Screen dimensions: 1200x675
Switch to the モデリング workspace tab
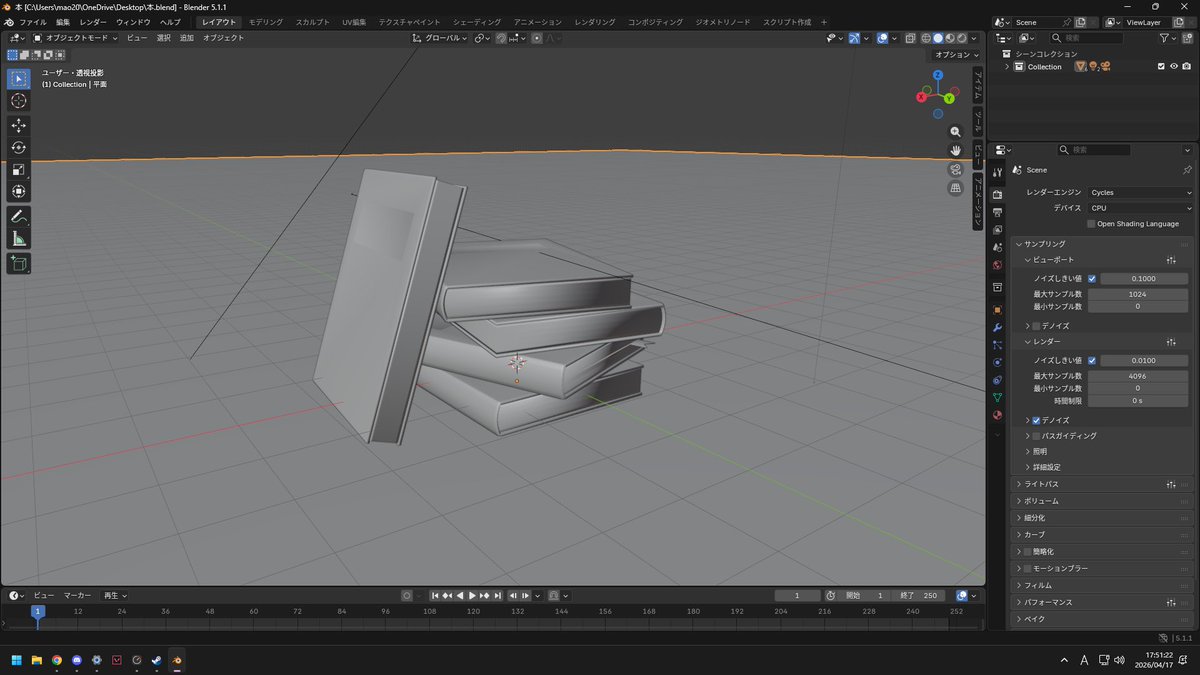(266, 22)
